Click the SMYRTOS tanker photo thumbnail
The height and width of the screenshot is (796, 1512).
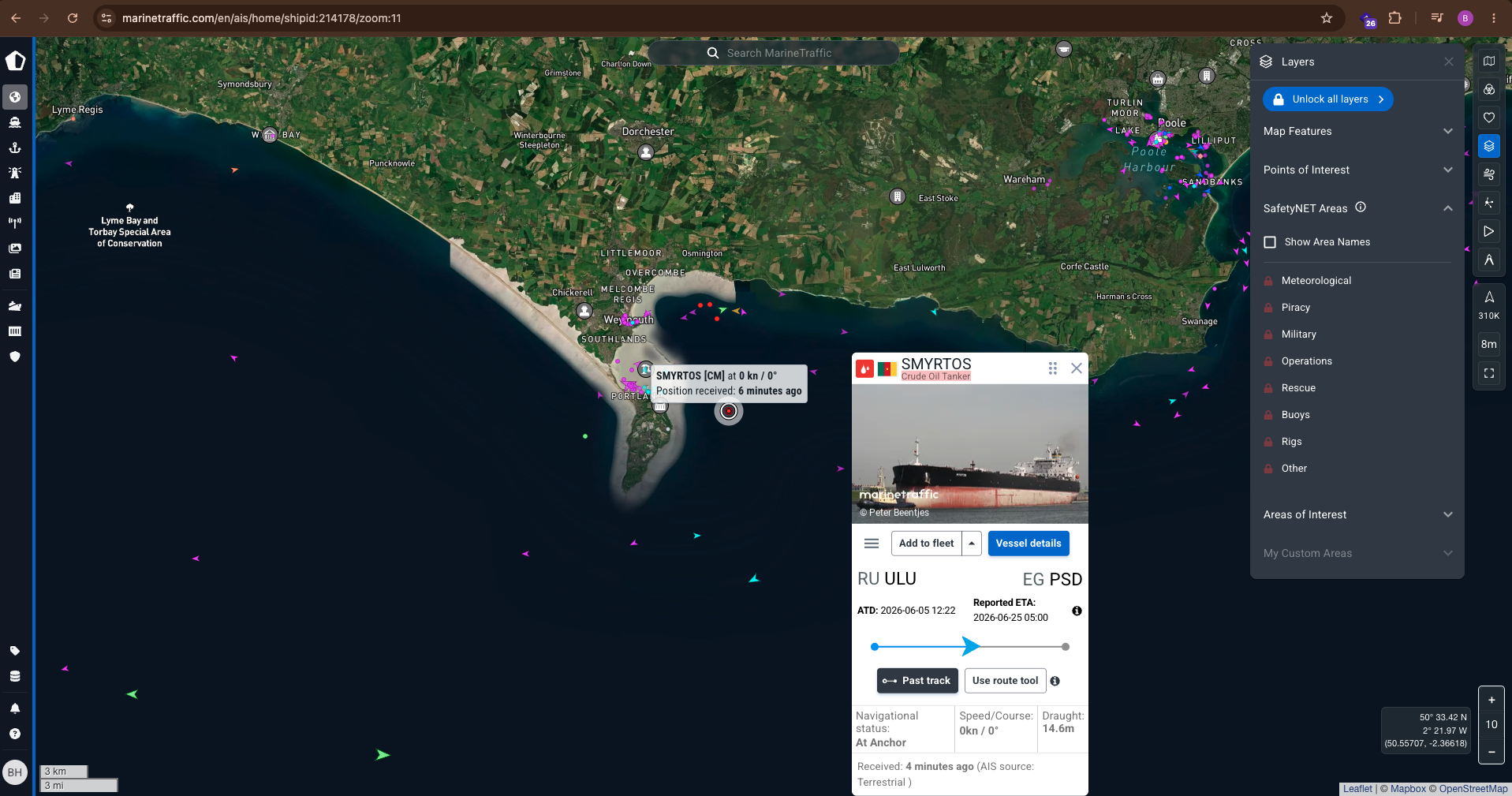[970, 454]
